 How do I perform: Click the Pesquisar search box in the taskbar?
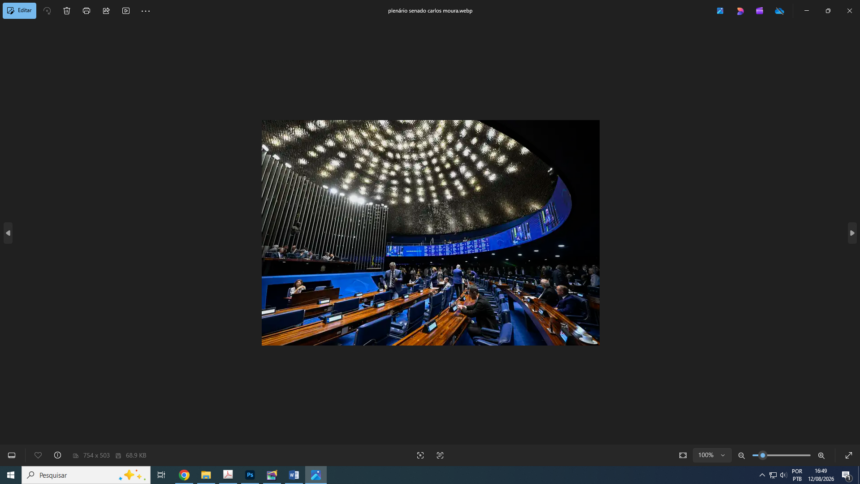[x=86, y=475]
